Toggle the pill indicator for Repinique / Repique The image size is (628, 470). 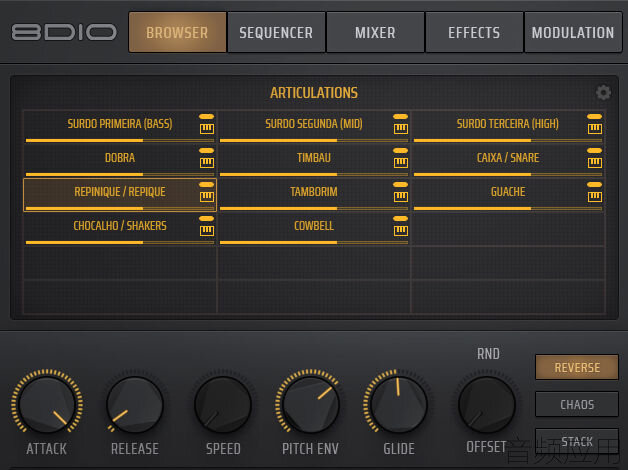(x=207, y=185)
